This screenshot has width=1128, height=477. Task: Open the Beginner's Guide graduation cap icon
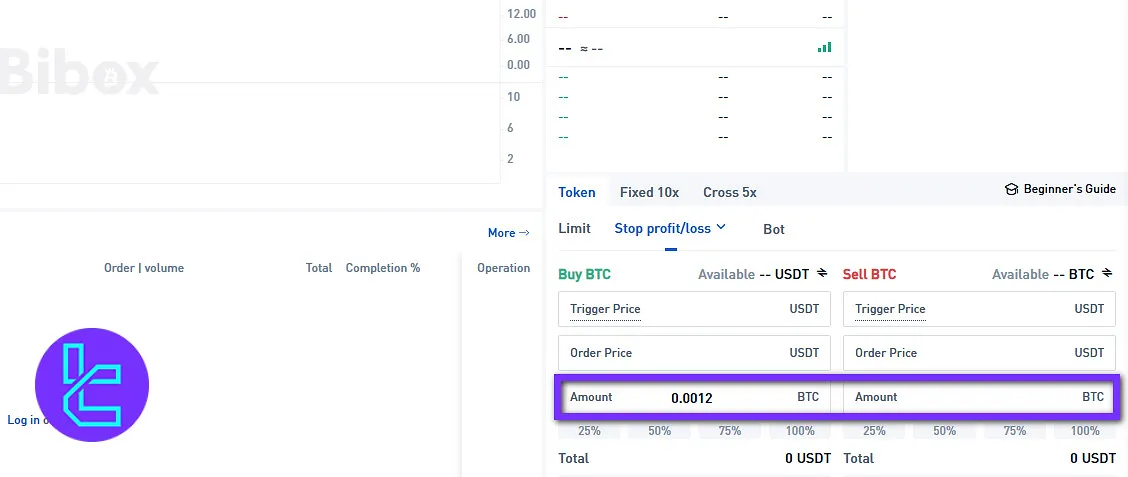[1011, 189]
